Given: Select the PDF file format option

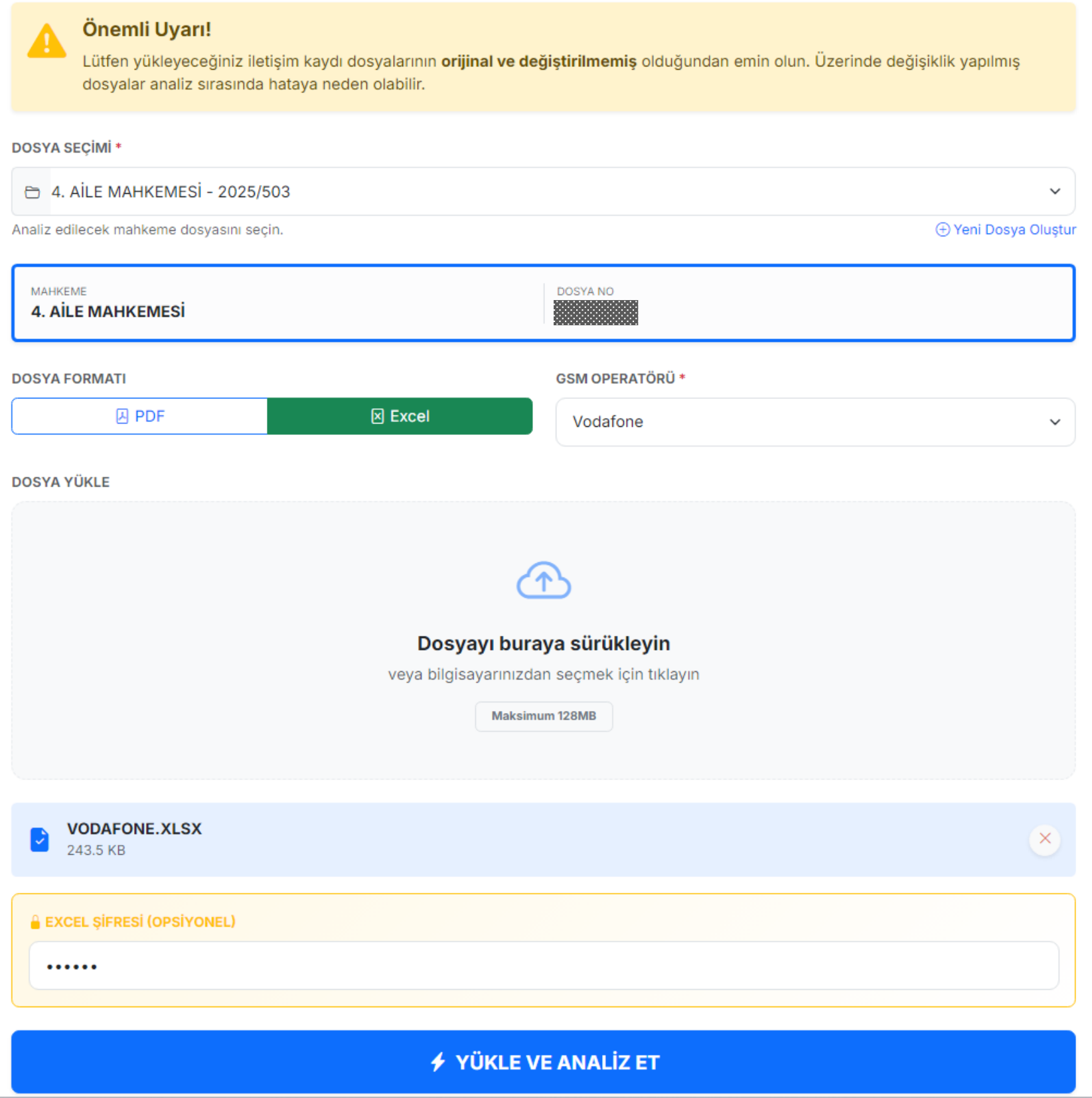Looking at the screenshot, I should click(139, 416).
